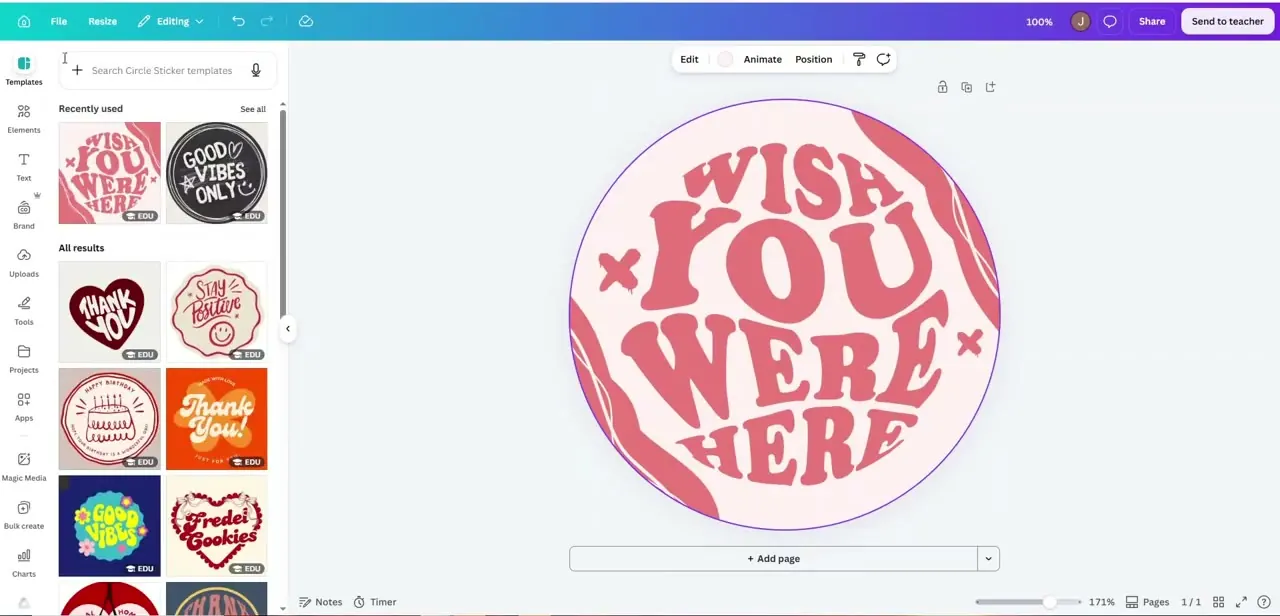Viewport: 1280px width, 616px height.
Task: Click the comment-plus icon in the floating toolbar
Action: [883, 59]
